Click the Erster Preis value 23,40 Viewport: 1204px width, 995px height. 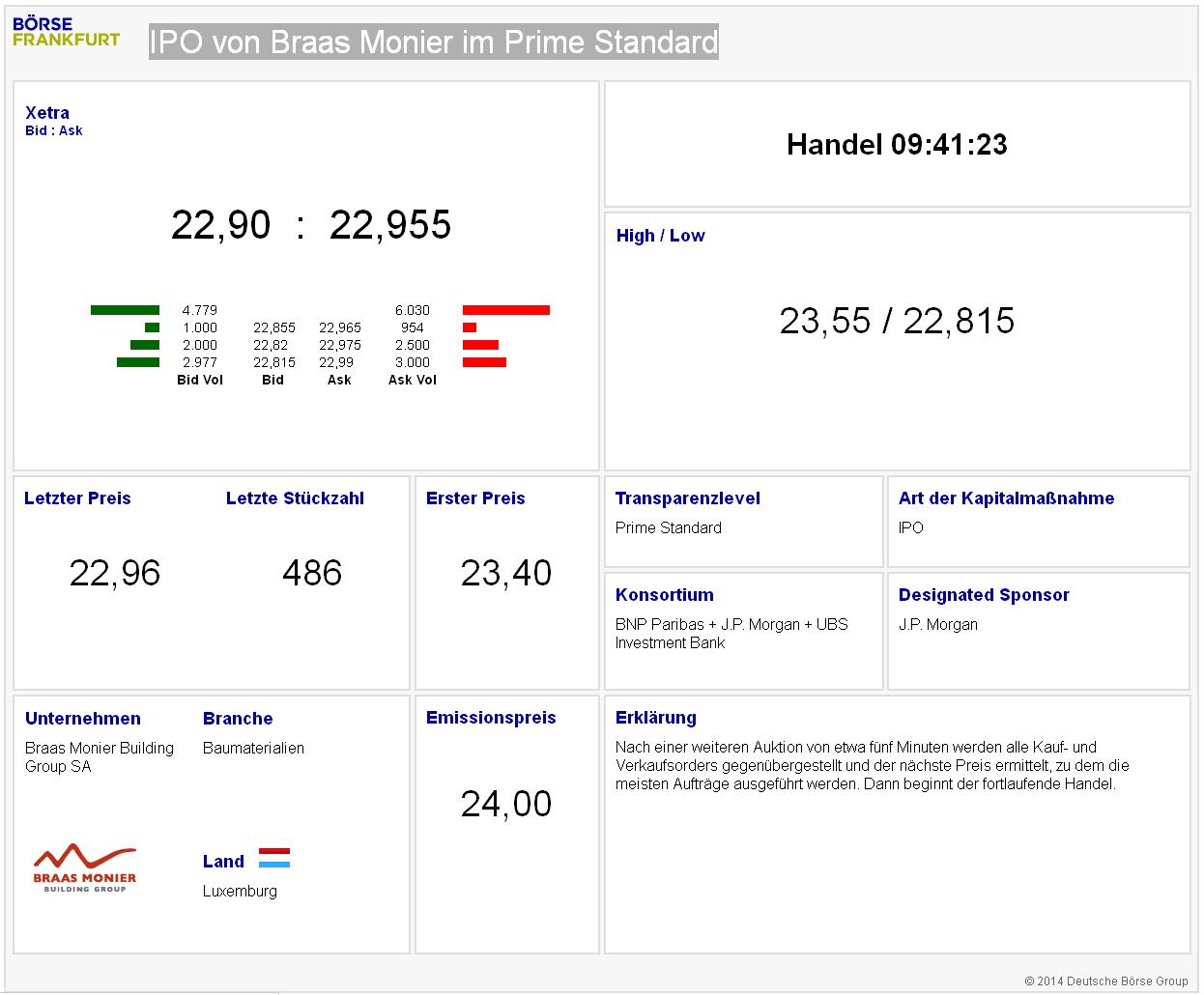[506, 573]
